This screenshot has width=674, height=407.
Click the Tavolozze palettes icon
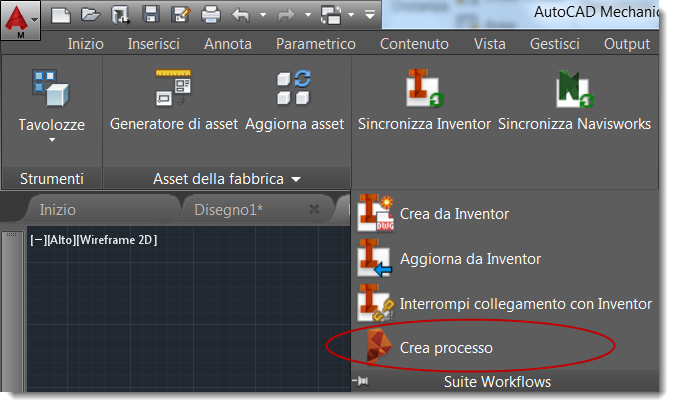tap(51, 88)
